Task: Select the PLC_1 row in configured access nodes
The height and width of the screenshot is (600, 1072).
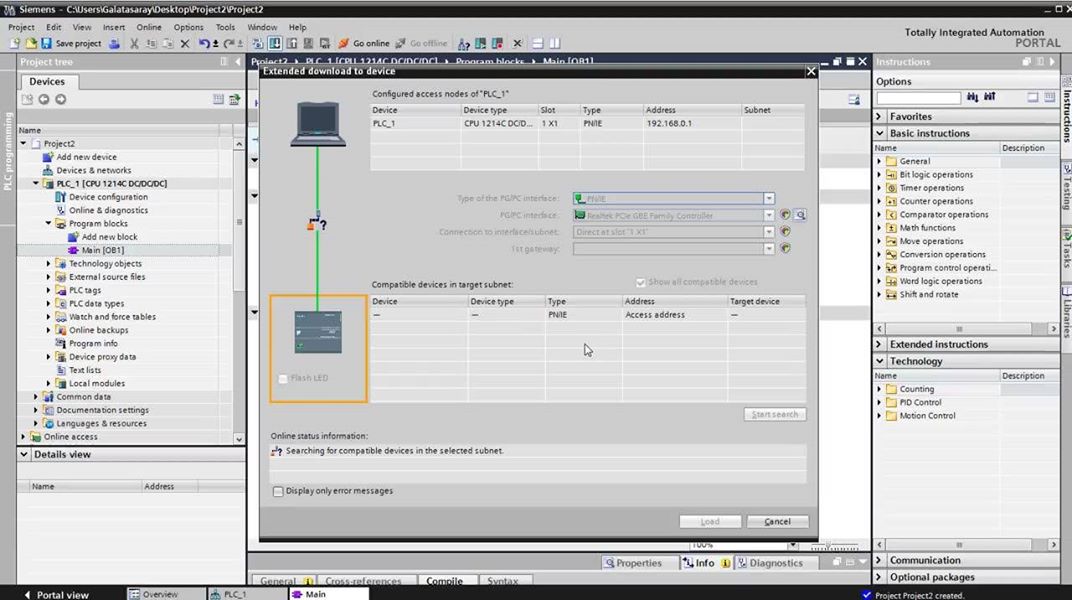Action: (587, 124)
